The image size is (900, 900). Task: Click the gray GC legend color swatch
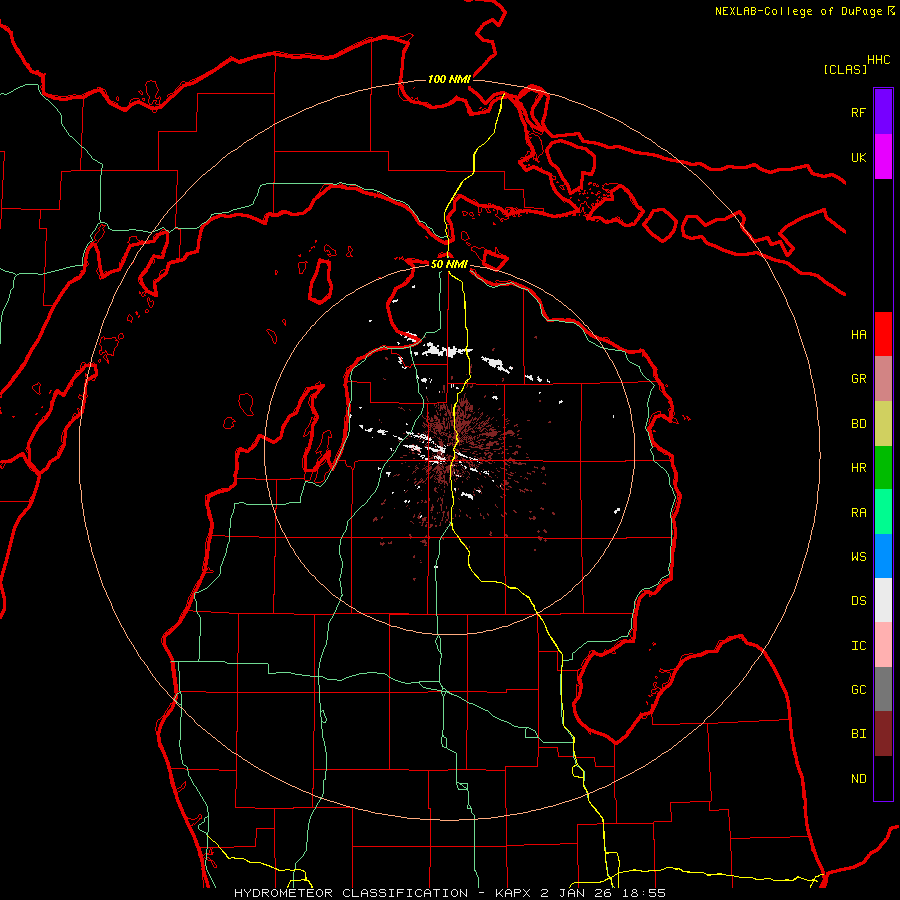pyautogui.click(x=883, y=689)
